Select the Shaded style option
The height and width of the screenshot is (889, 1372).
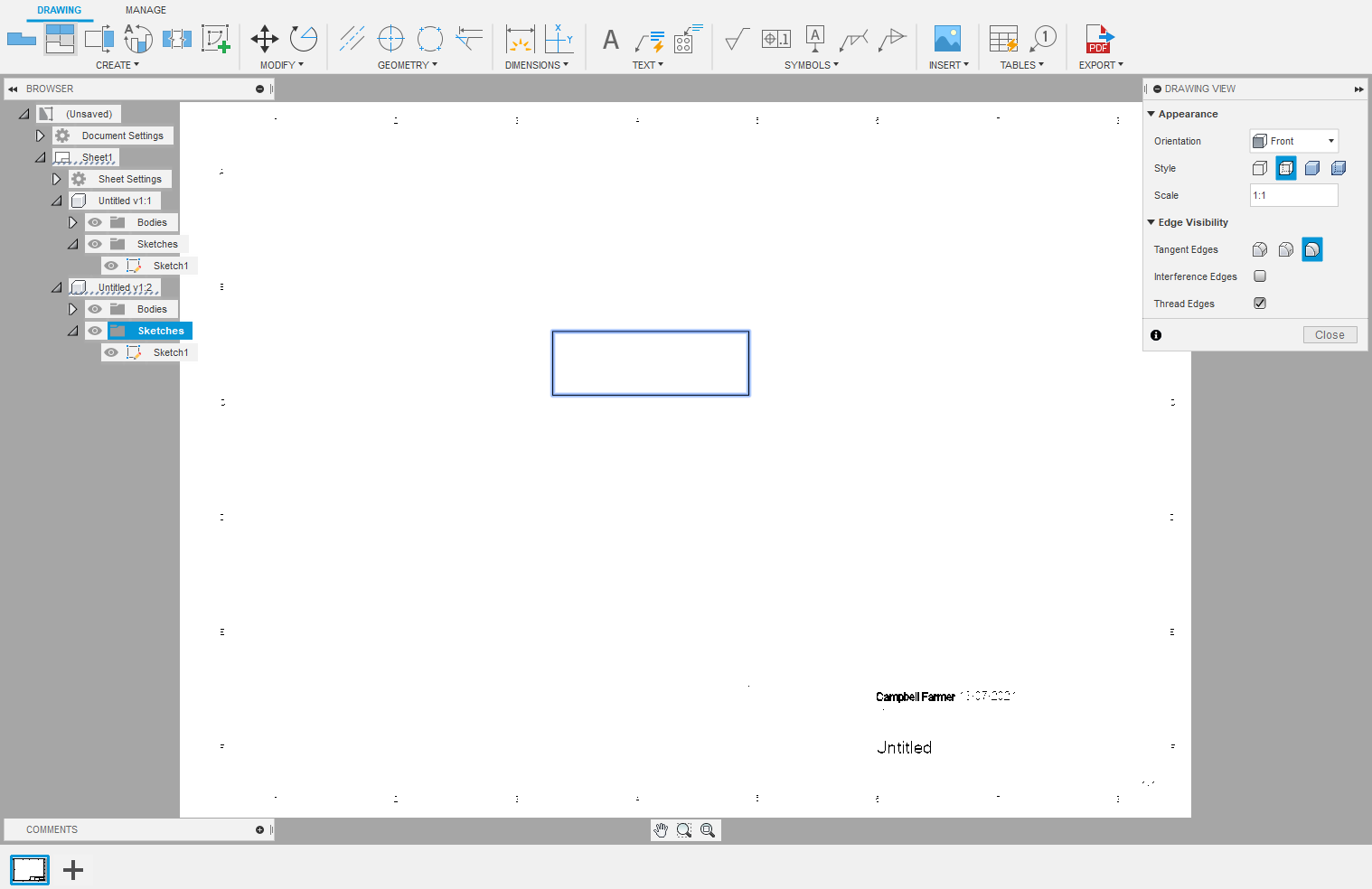pyautogui.click(x=1312, y=168)
